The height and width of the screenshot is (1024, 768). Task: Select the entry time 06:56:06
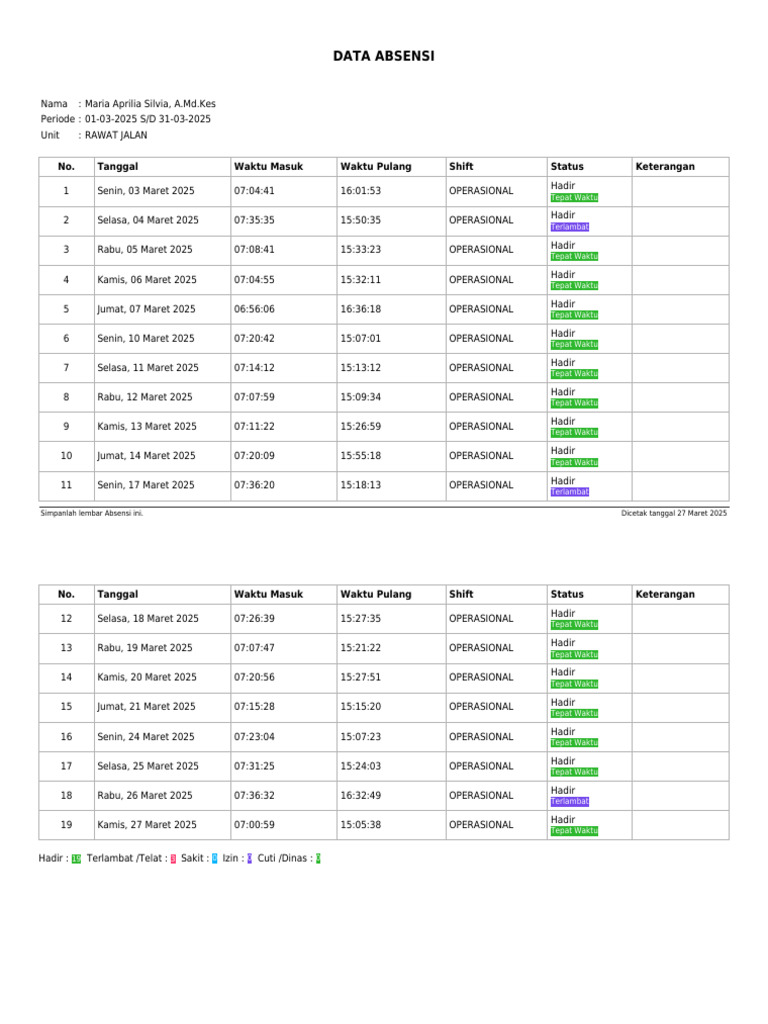point(254,309)
